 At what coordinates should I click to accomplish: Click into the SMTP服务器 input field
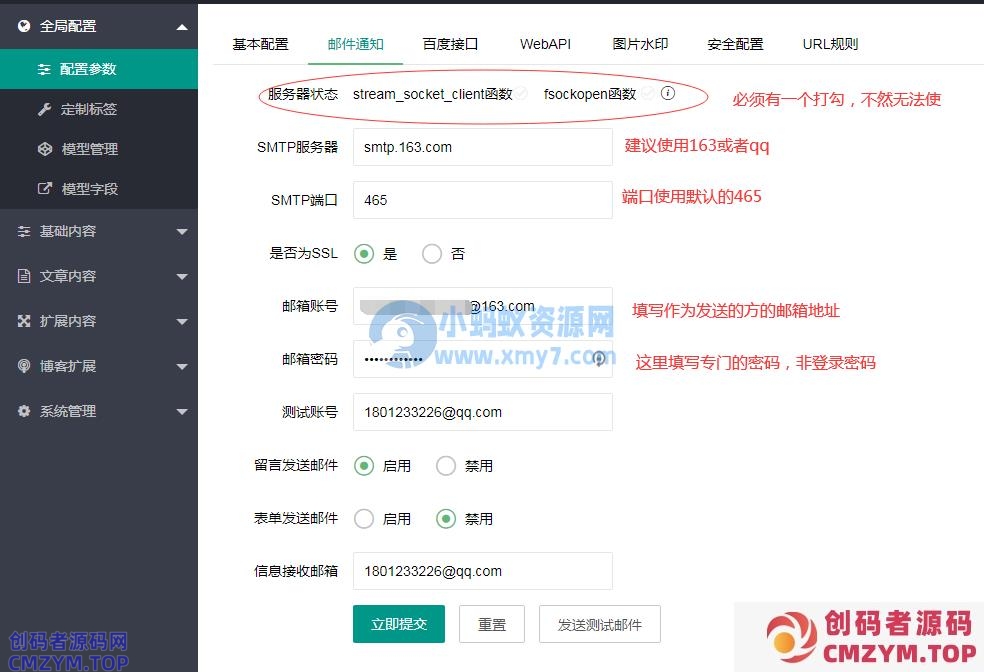[482, 147]
